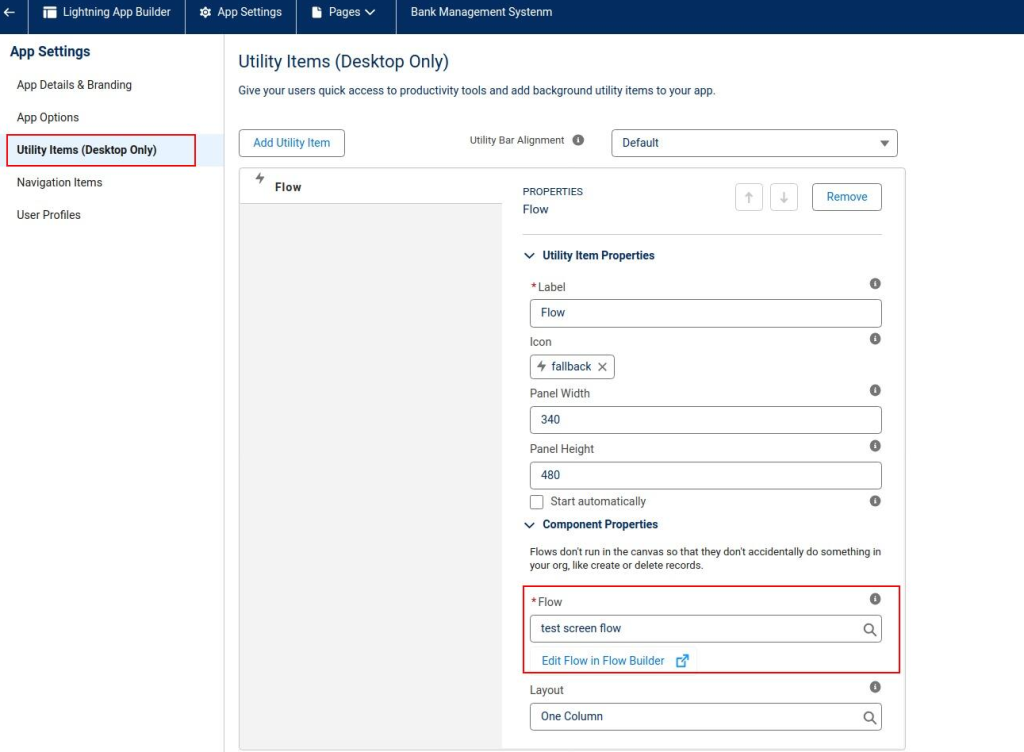Click the Layout One Column field
The width and height of the screenshot is (1024, 752).
pos(705,717)
